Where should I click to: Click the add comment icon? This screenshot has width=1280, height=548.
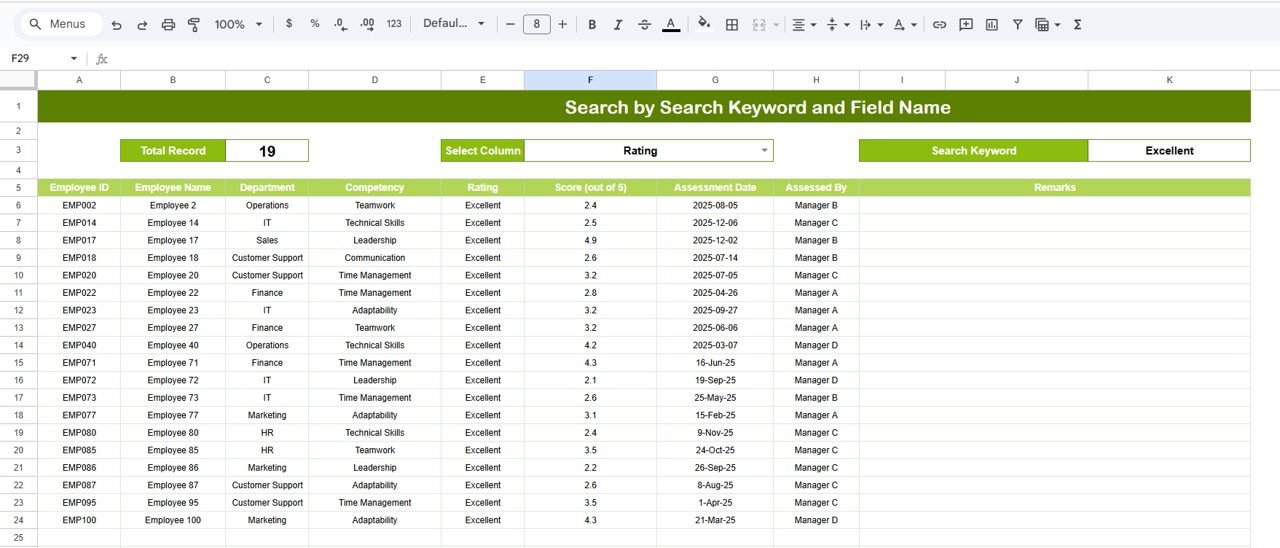(966, 24)
